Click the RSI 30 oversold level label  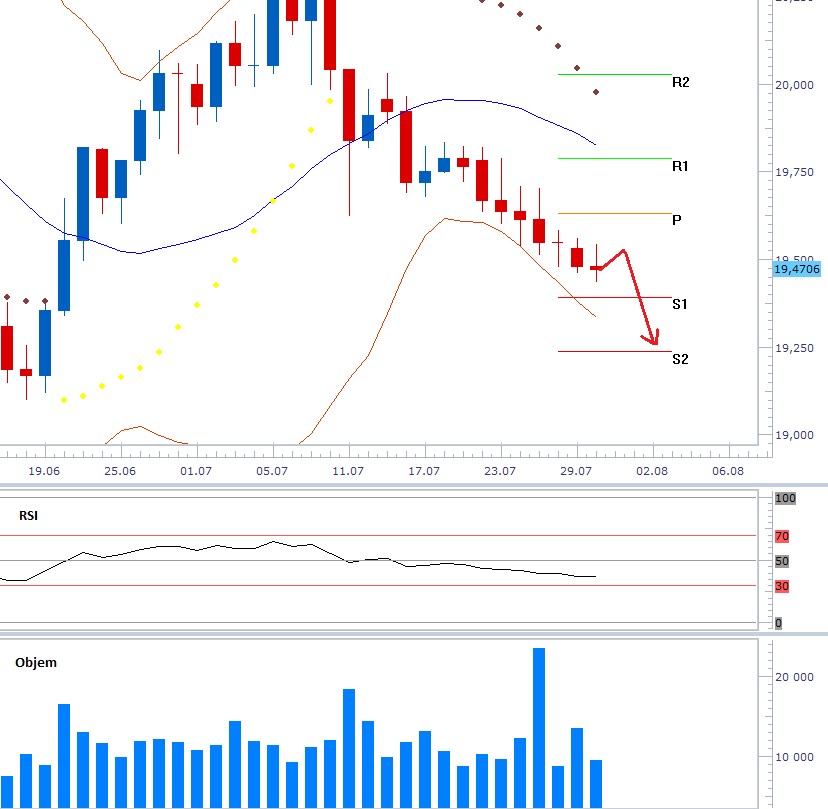[782, 586]
